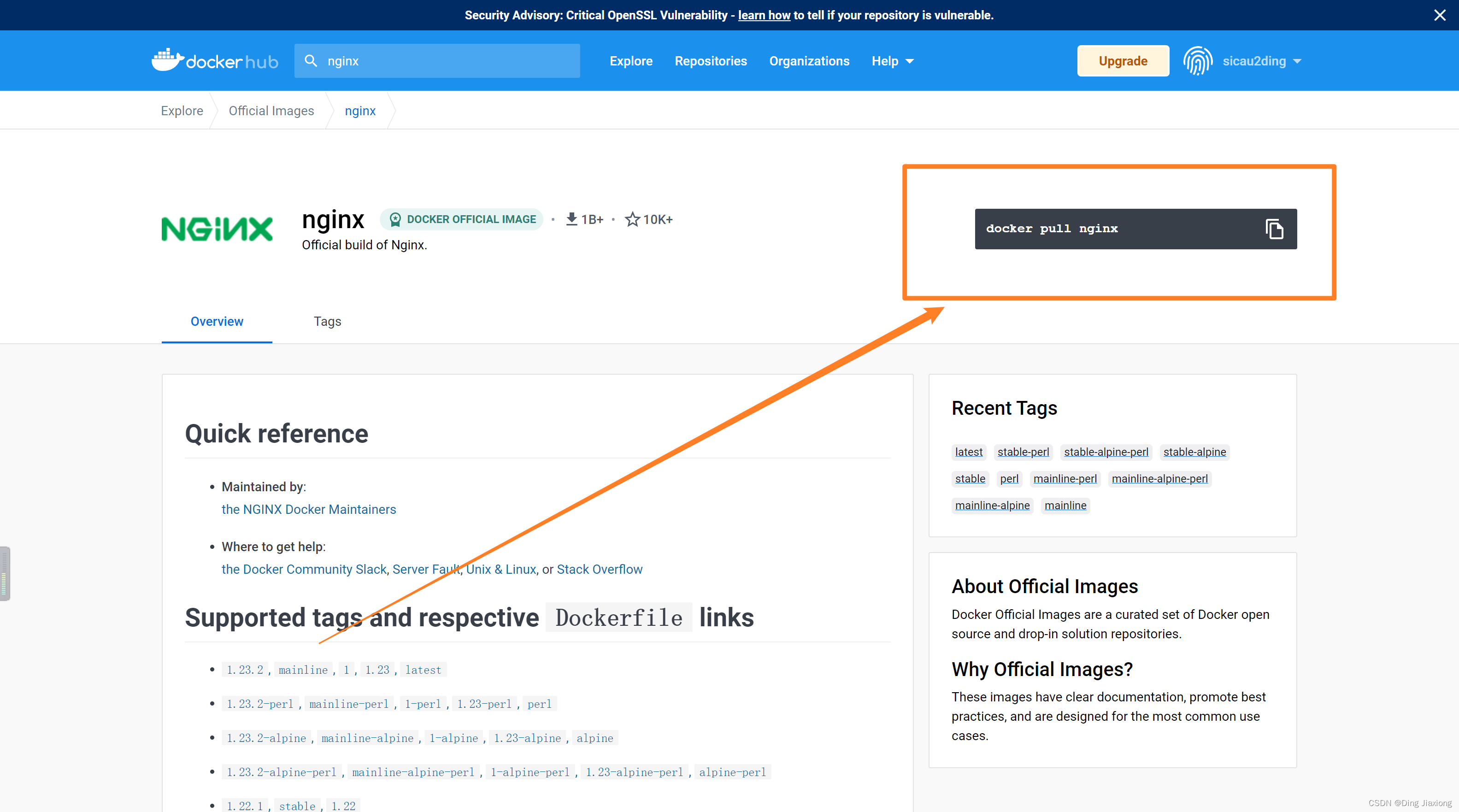Select the stable-alpine recent tag

coord(1194,452)
